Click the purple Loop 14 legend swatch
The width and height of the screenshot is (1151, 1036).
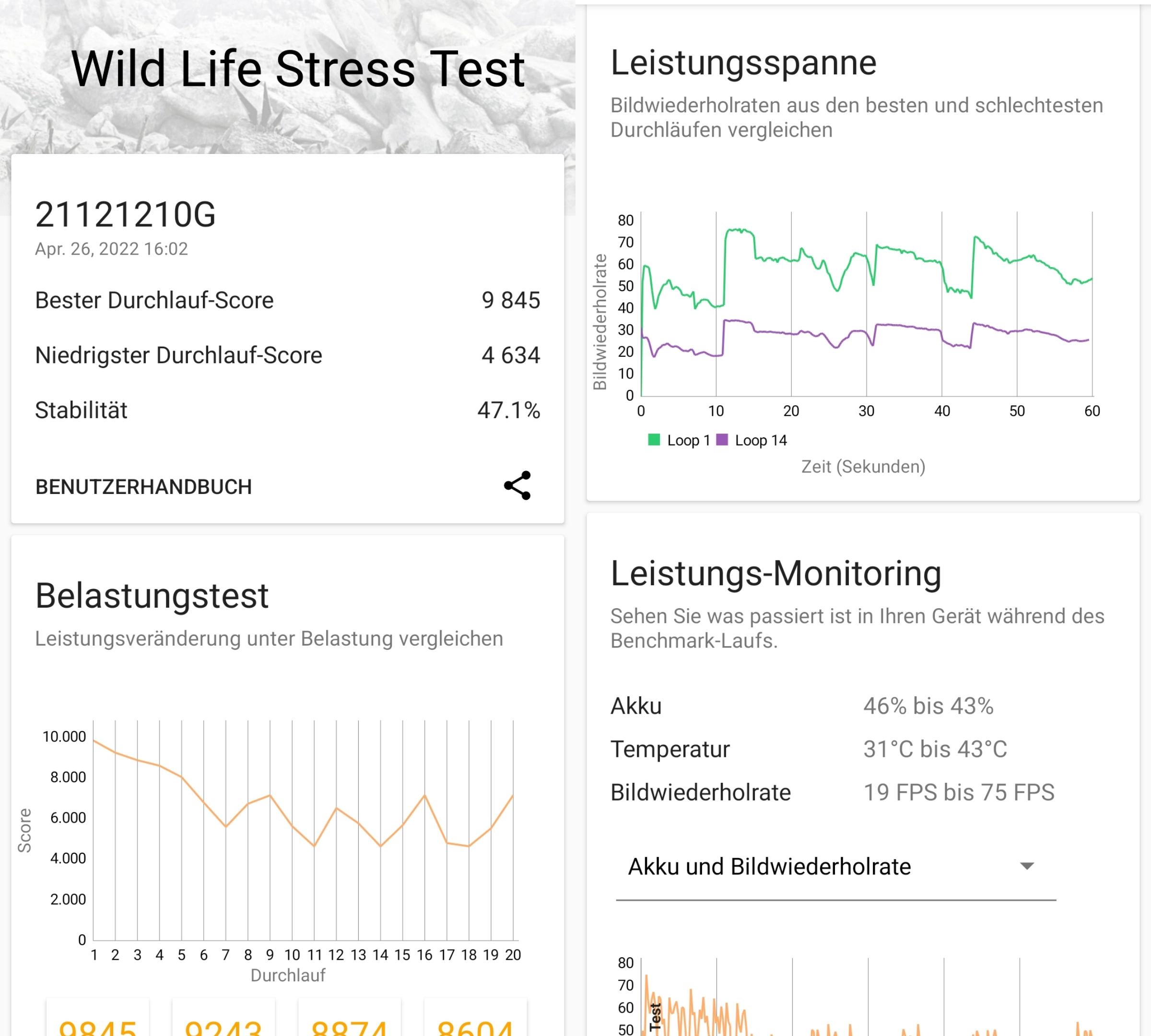pos(722,439)
